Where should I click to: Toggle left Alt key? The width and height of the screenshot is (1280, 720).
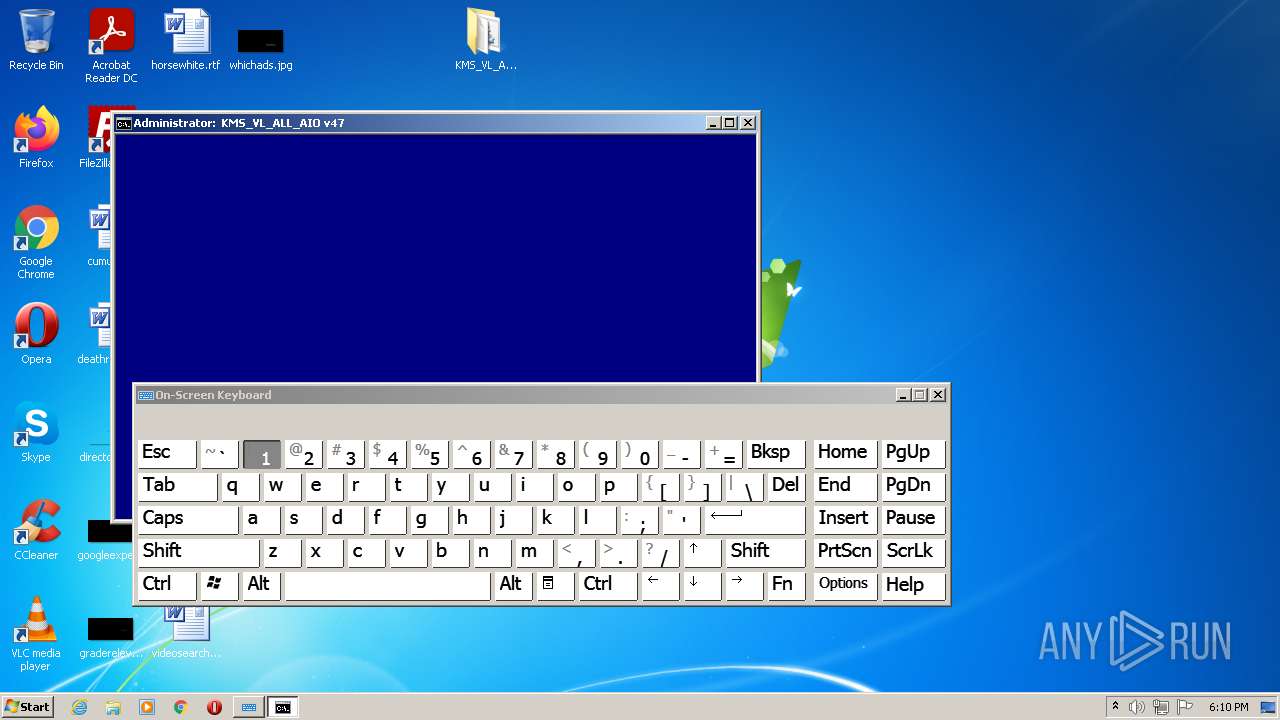(262, 586)
